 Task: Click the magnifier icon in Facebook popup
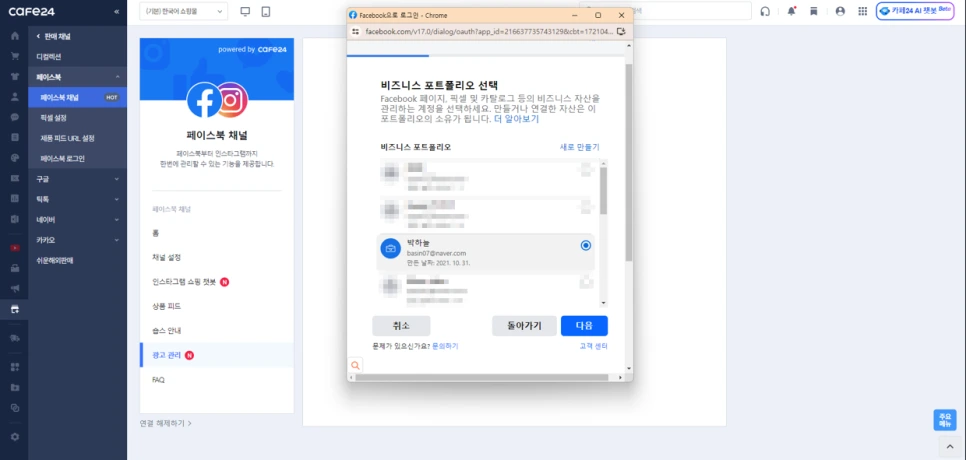pyautogui.click(x=355, y=365)
